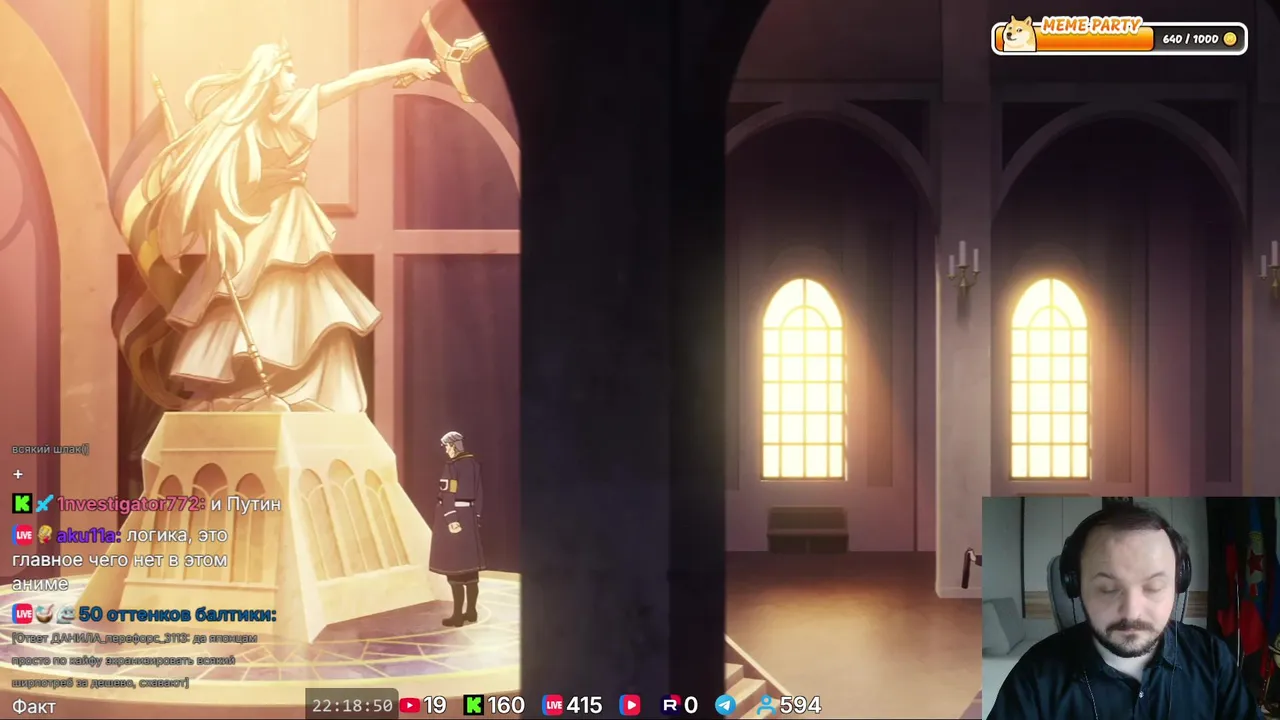
Task: Click the LIVE icon beside 415
Action: [x=553, y=705]
